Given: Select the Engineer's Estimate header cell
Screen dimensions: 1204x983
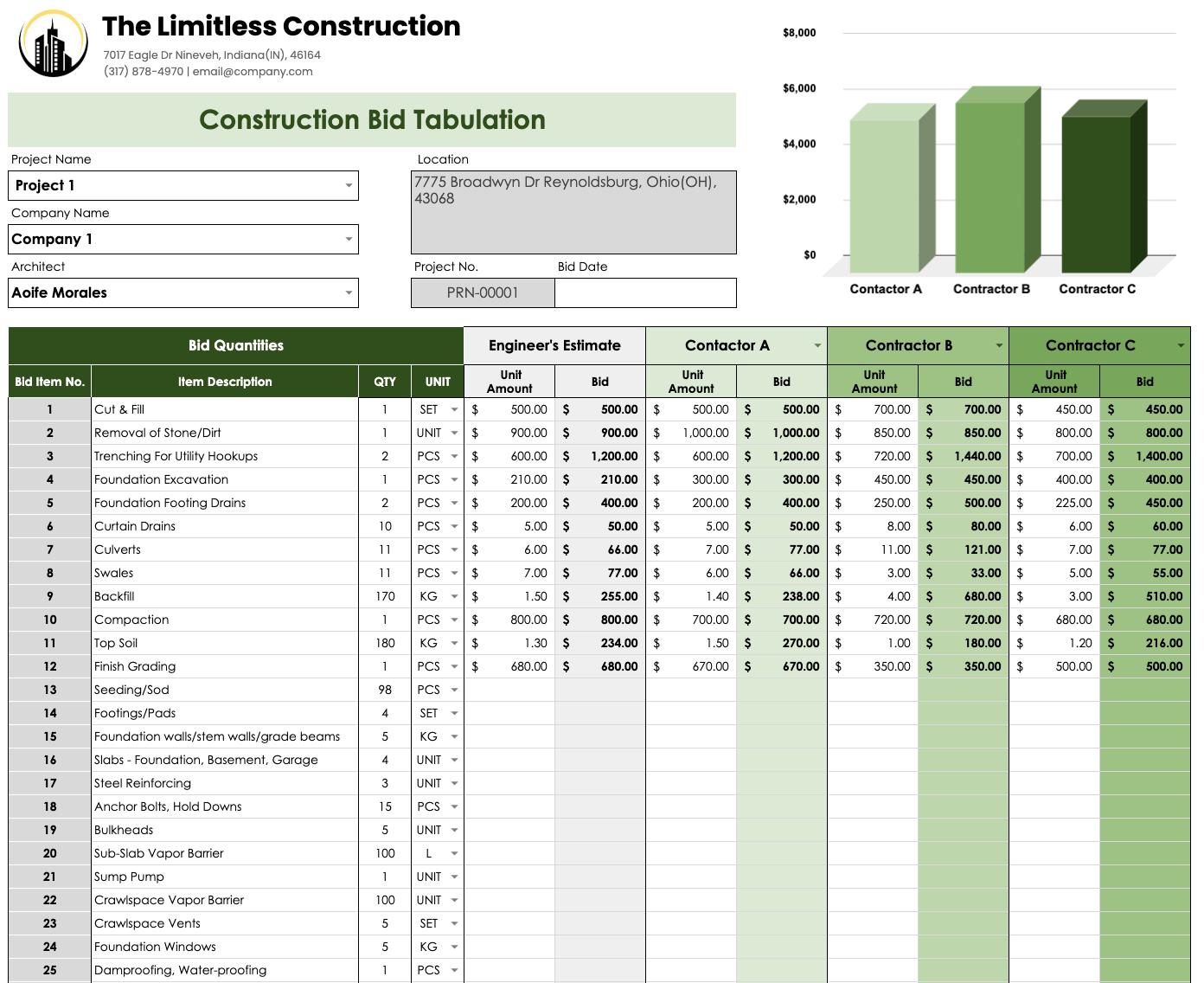Looking at the screenshot, I should pyautogui.click(x=554, y=346).
